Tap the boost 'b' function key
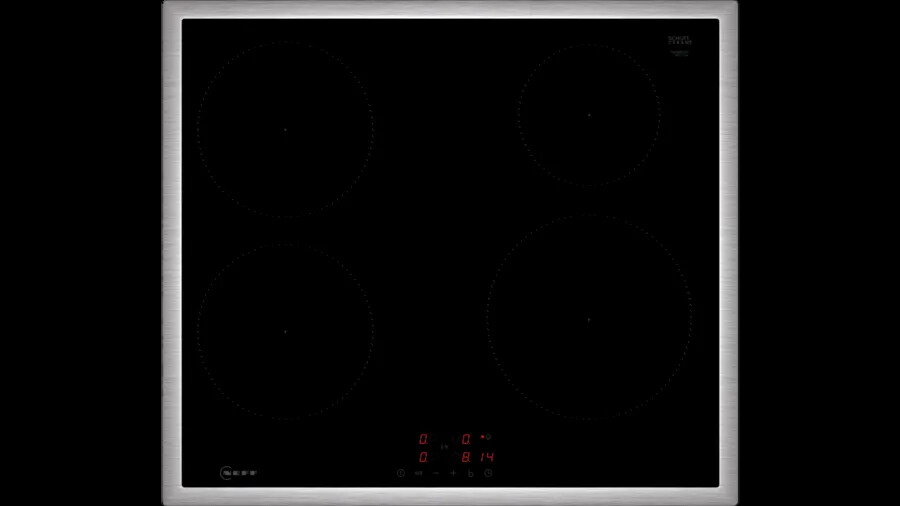The height and width of the screenshot is (506, 900). [x=470, y=472]
